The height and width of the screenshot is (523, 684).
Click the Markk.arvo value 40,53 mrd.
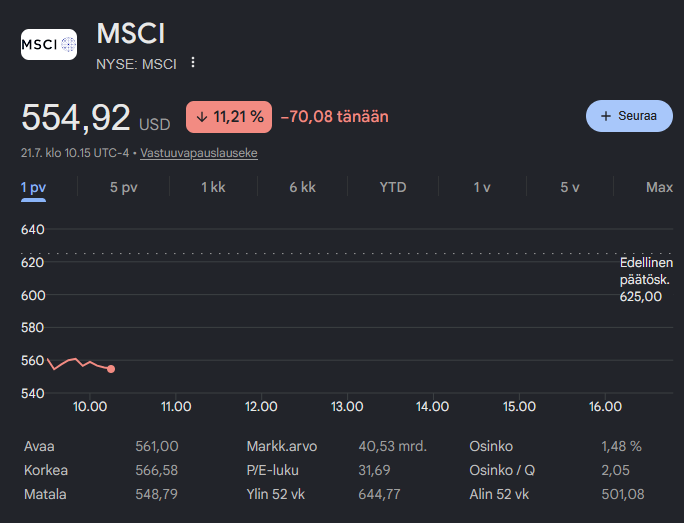(393, 446)
